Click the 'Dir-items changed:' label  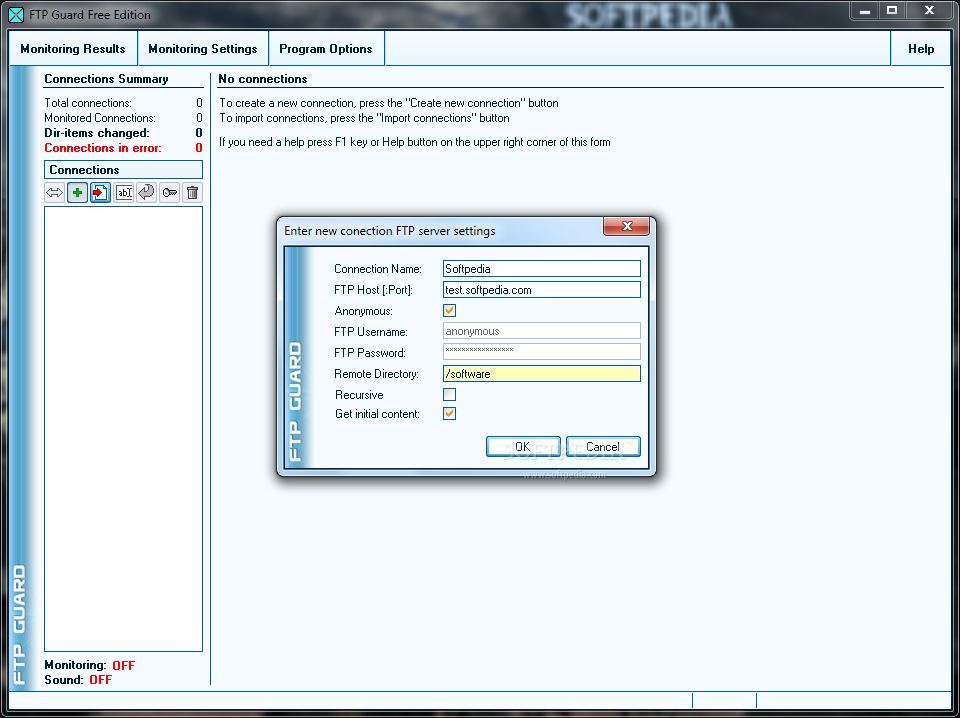pos(97,133)
